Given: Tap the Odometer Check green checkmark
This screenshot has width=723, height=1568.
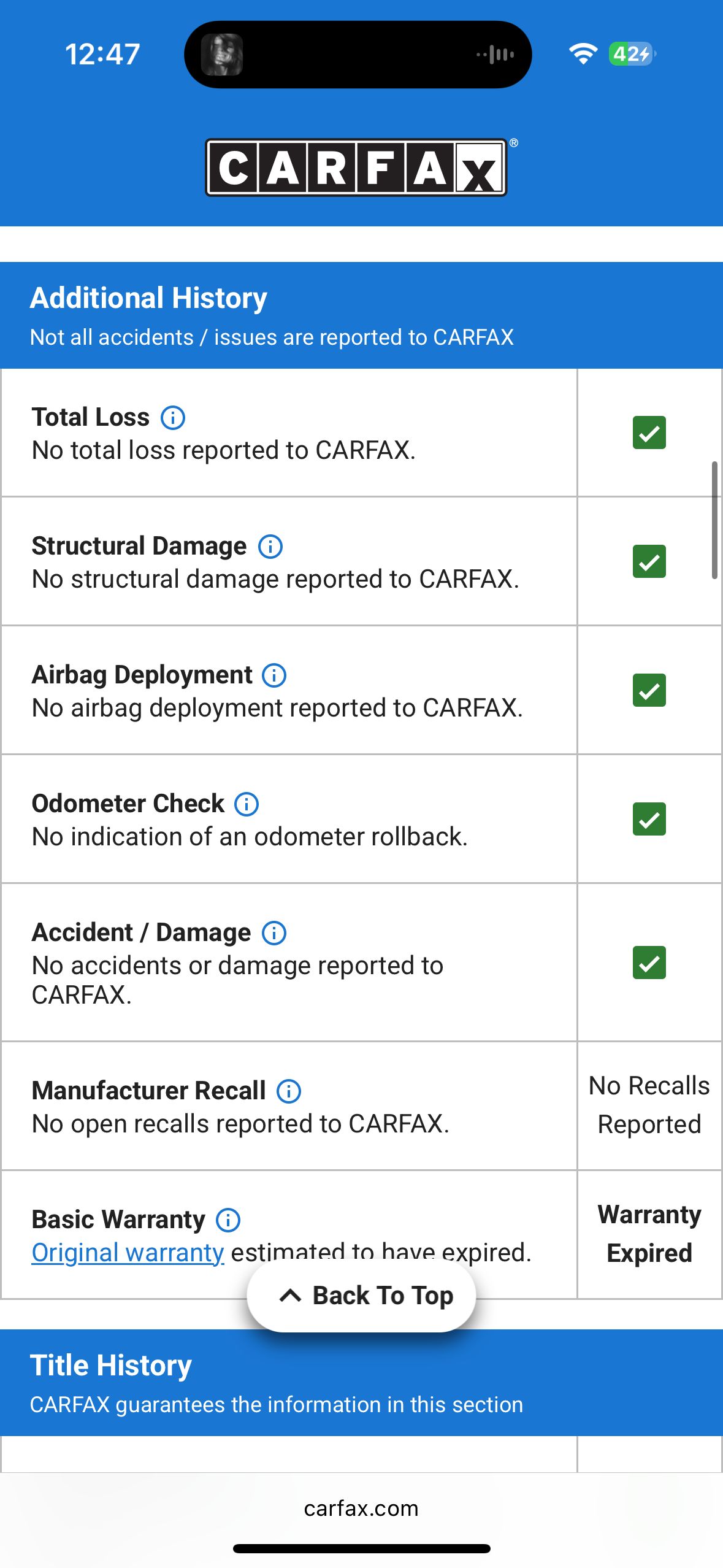Looking at the screenshot, I should click(x=649, y=820).
